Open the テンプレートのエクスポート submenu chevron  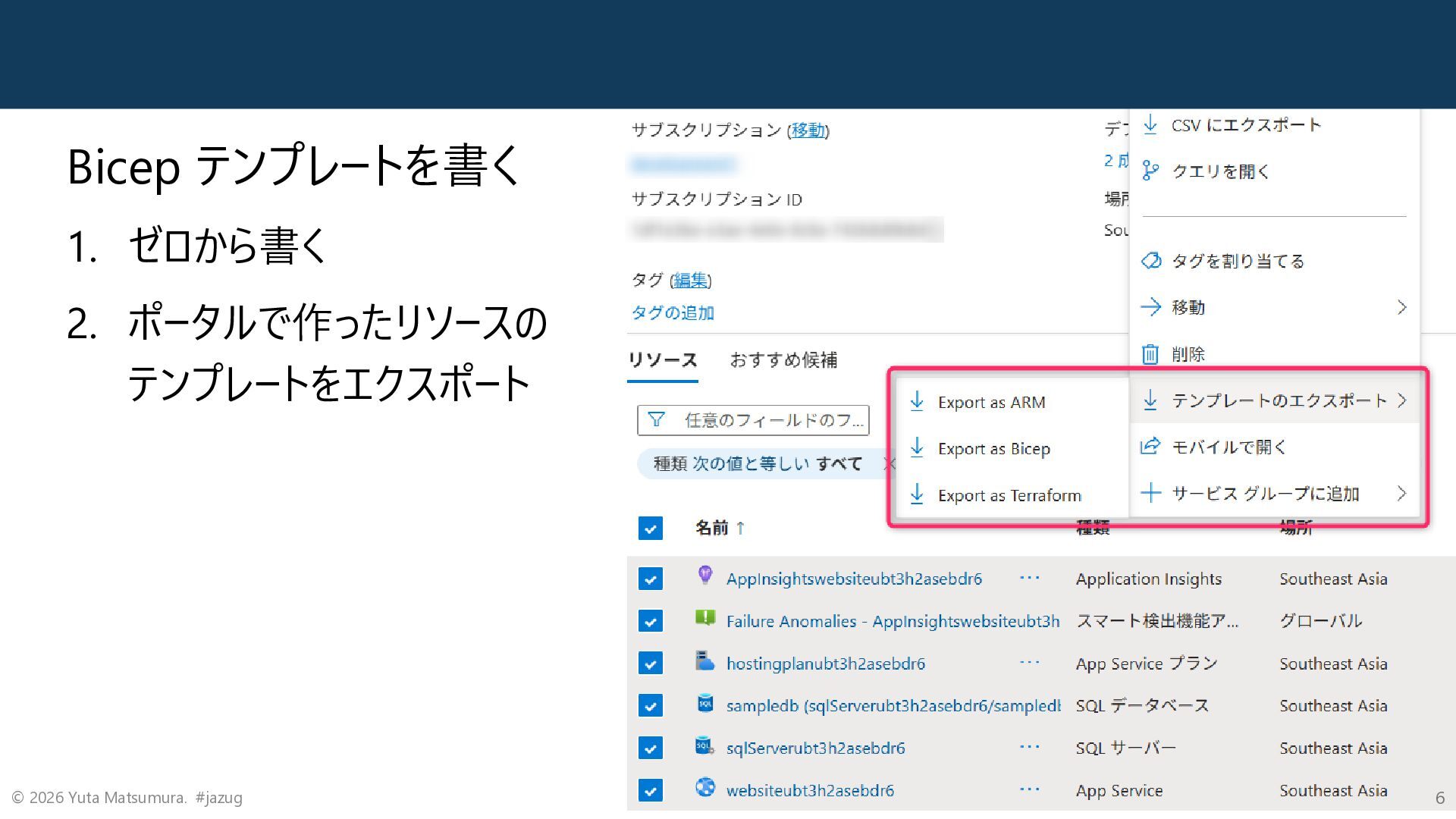[1401, 400]
